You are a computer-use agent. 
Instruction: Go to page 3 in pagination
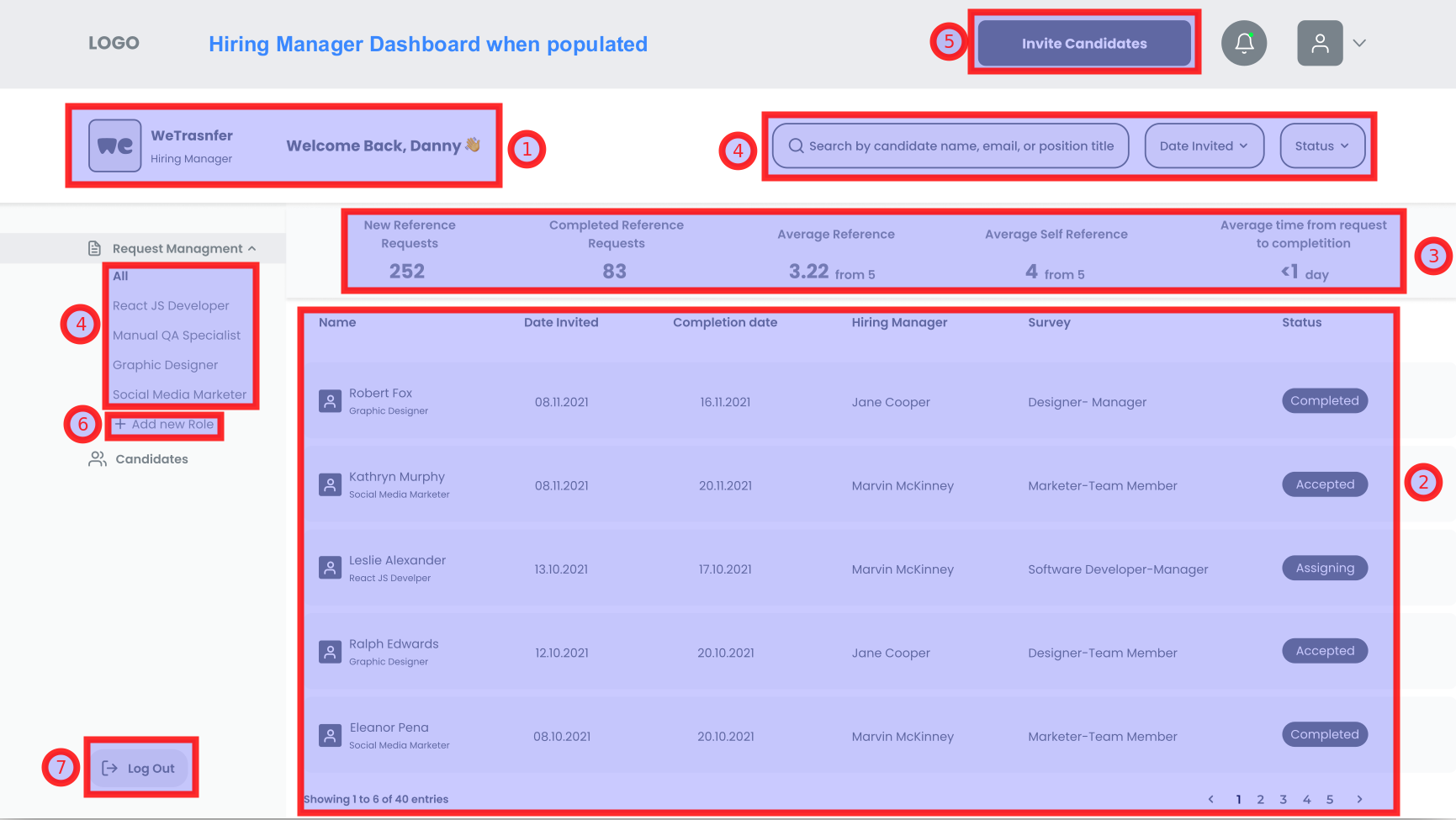[x=1284, y=799]
